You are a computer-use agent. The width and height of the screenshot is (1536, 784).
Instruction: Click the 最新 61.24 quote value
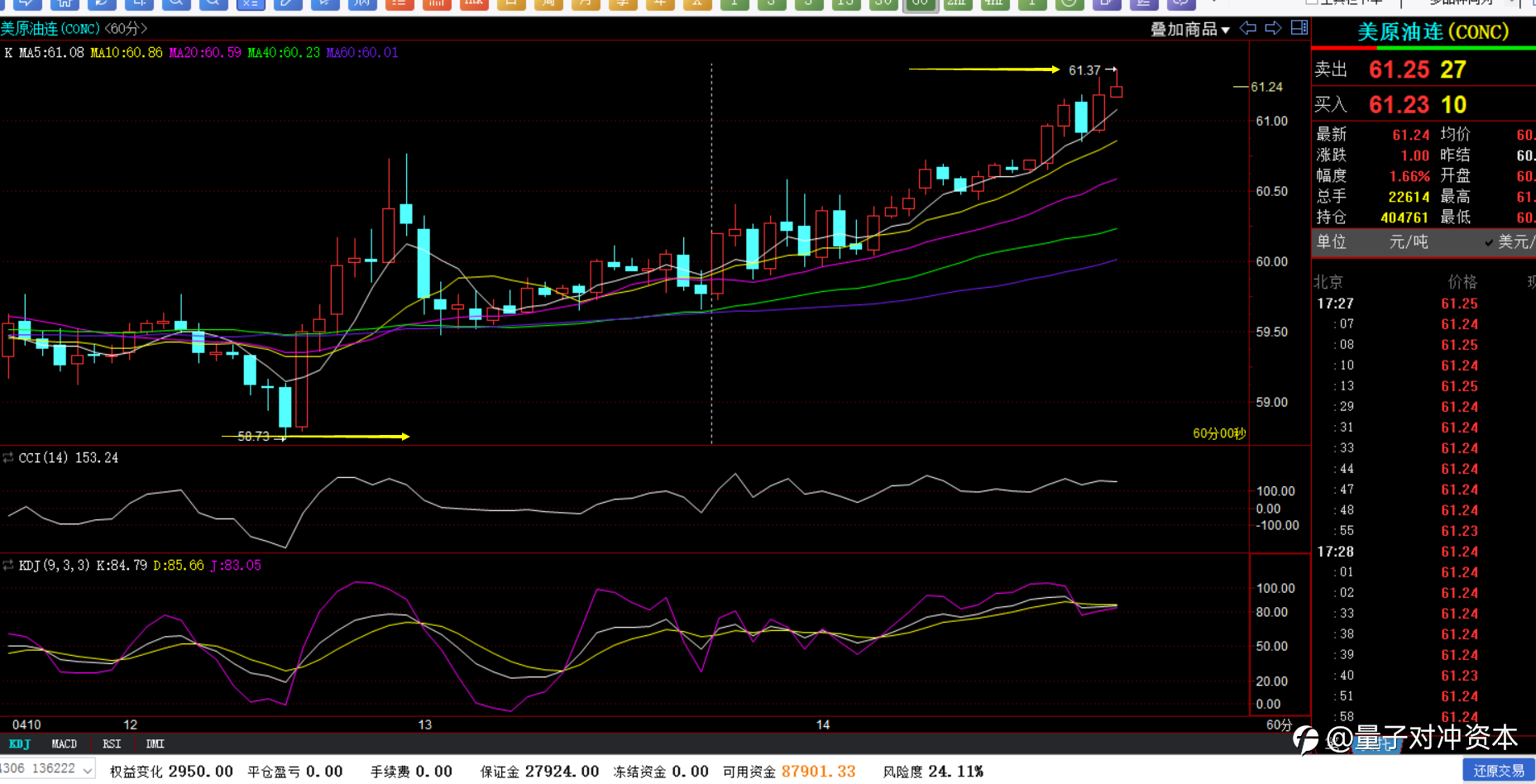[x=1411, y=135]
